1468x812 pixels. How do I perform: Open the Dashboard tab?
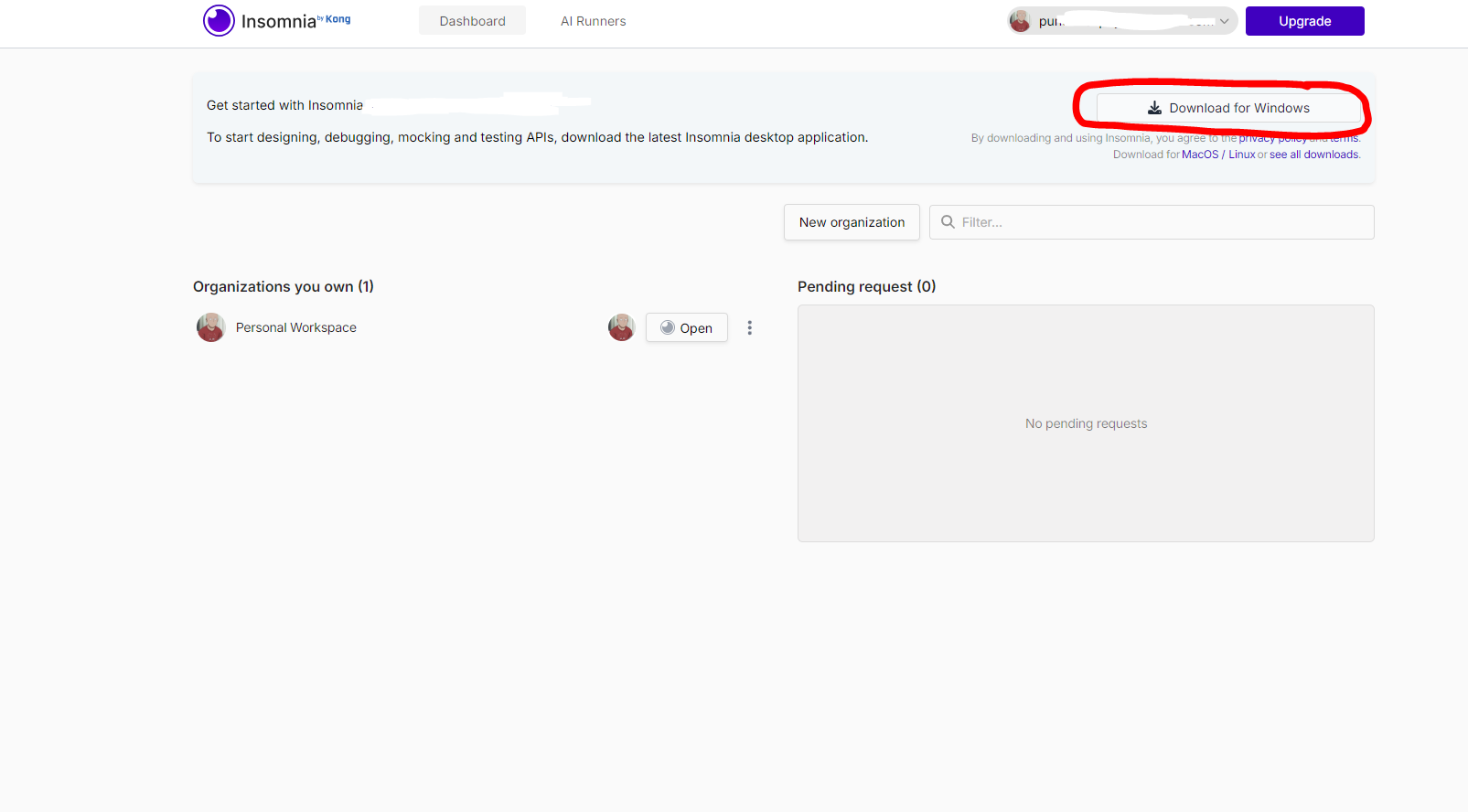point(472,21)
